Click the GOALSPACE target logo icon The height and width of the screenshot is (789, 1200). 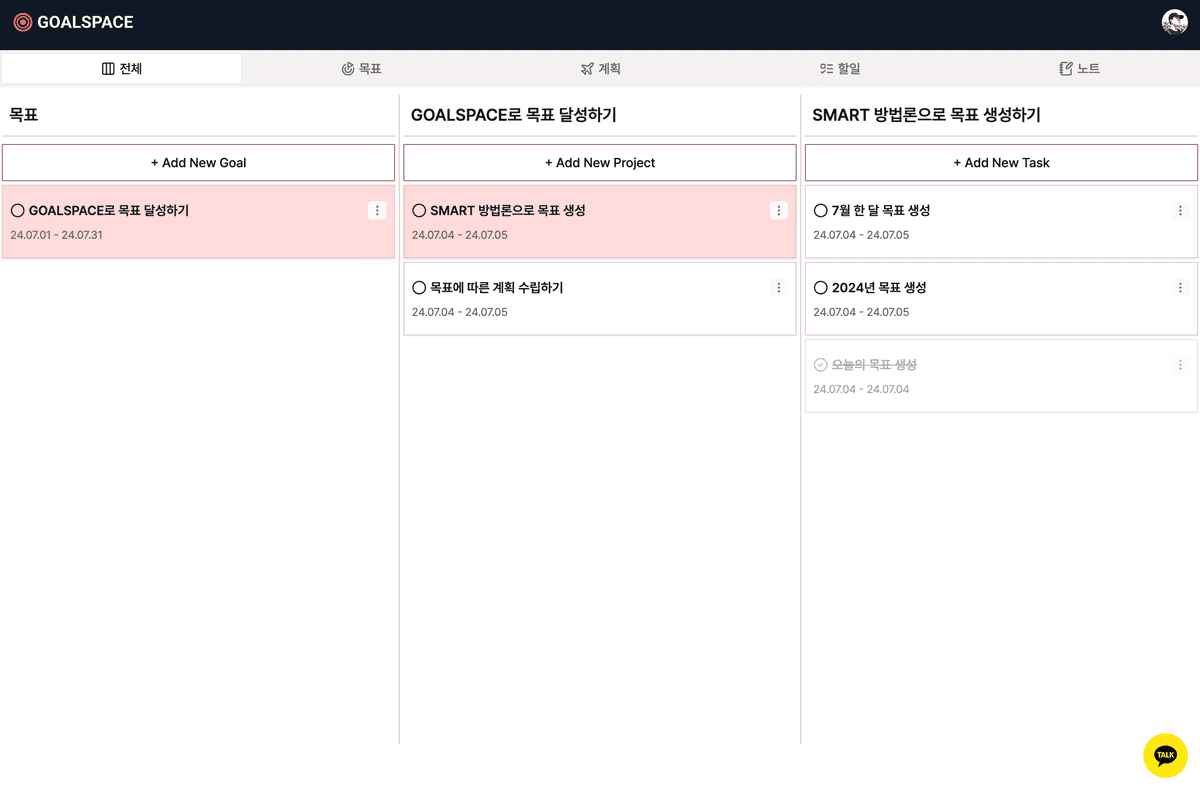(22, 22)
